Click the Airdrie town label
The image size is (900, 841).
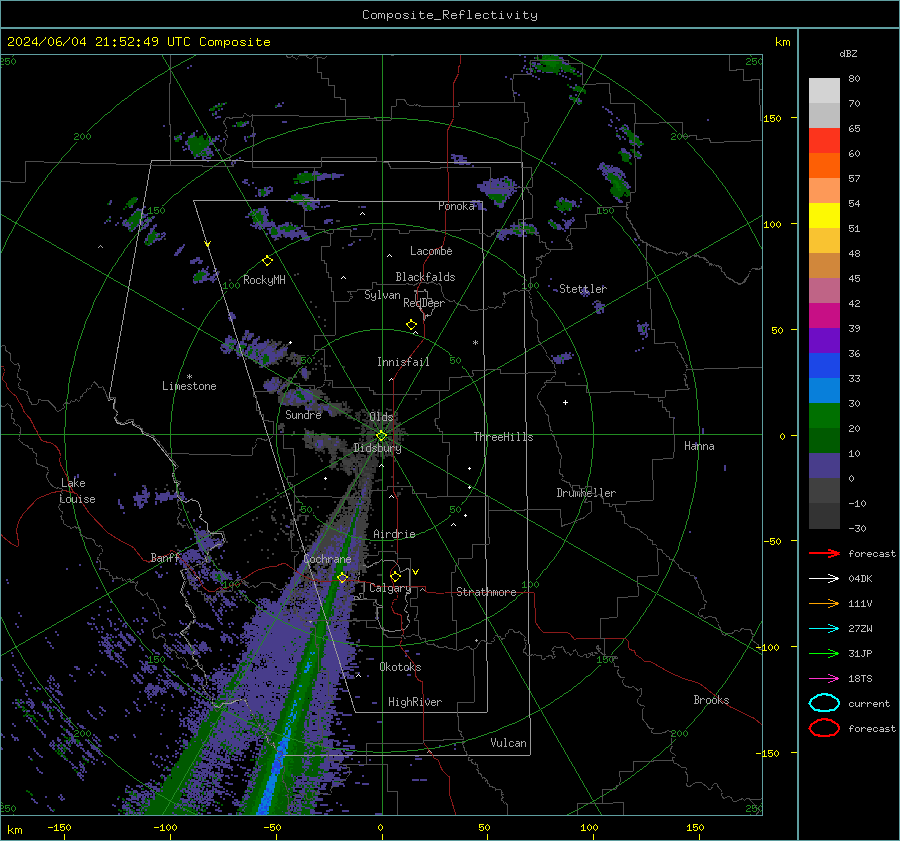click(x=394, y=534)
